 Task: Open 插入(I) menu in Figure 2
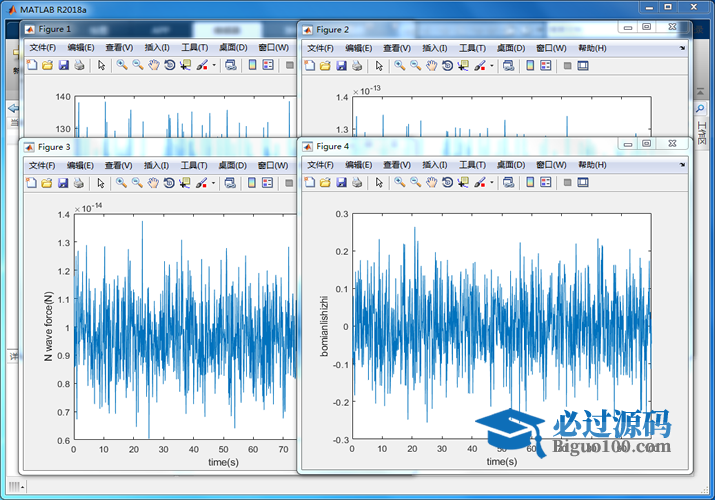(x=435, y=48)
